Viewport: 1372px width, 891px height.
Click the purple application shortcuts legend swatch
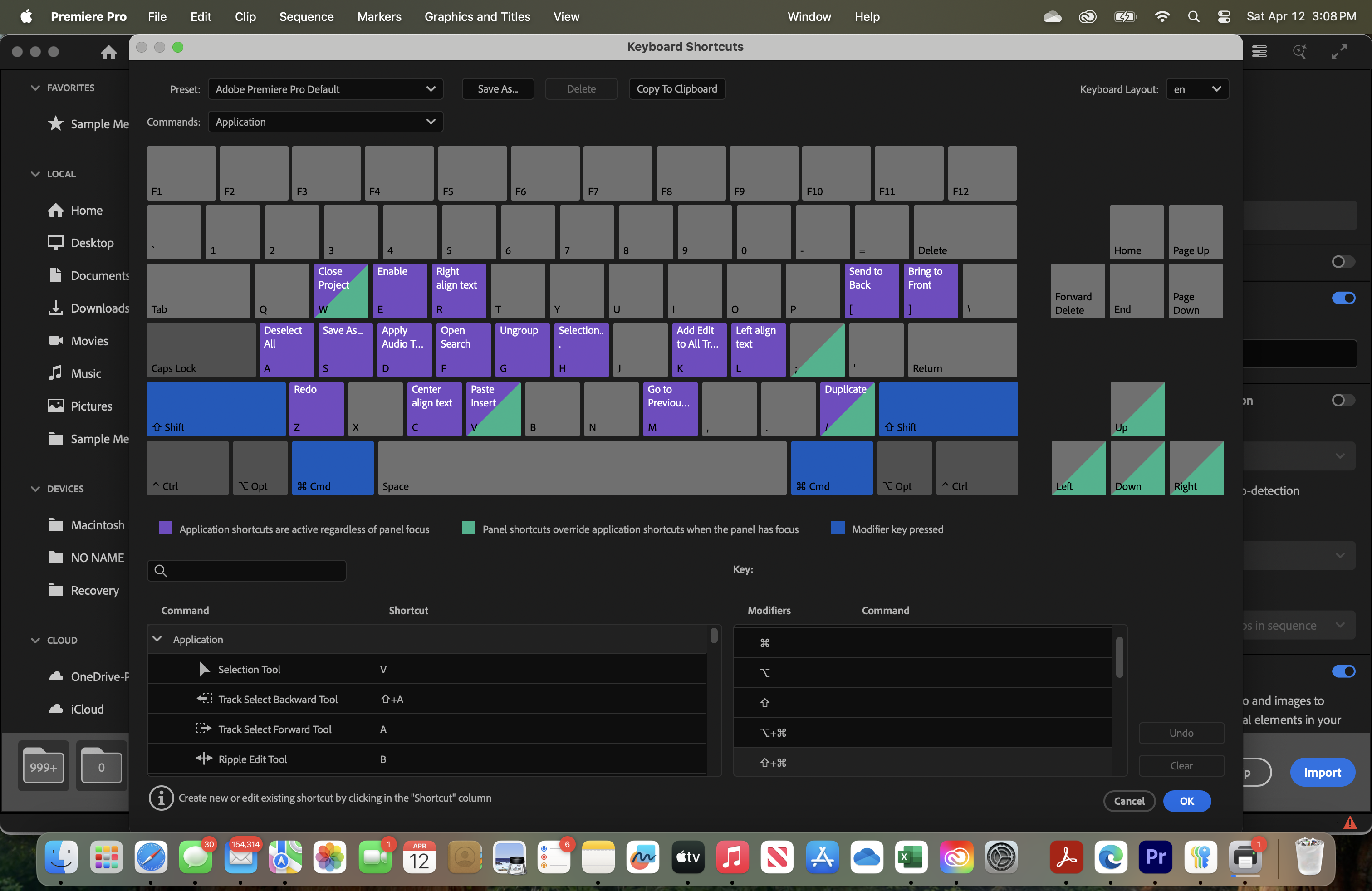point(166,528)
